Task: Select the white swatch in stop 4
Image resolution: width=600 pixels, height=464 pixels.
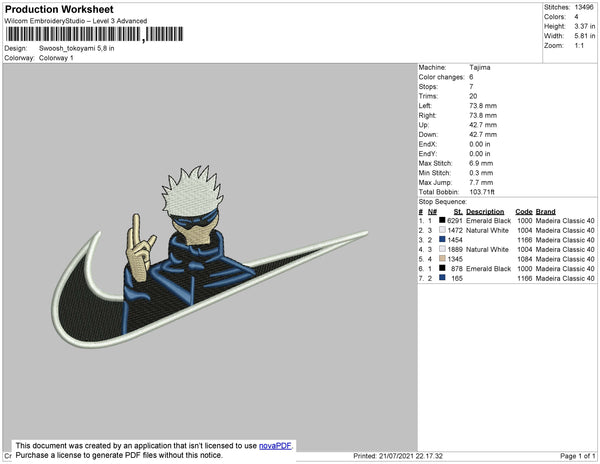Action: point(442,249)
